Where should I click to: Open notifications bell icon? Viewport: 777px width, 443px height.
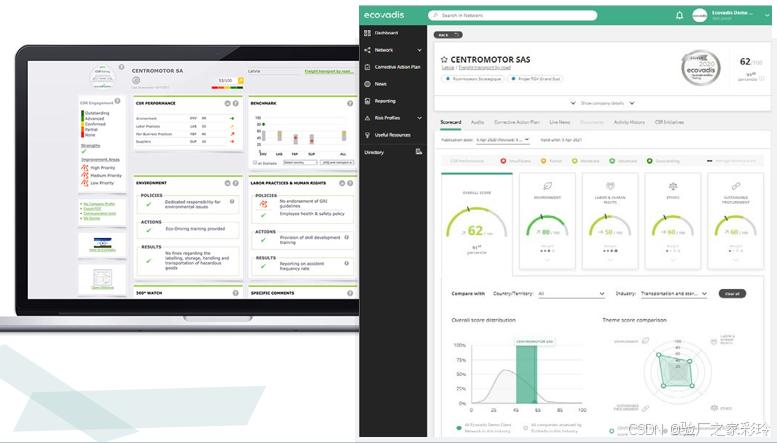(x=679, y=15)
